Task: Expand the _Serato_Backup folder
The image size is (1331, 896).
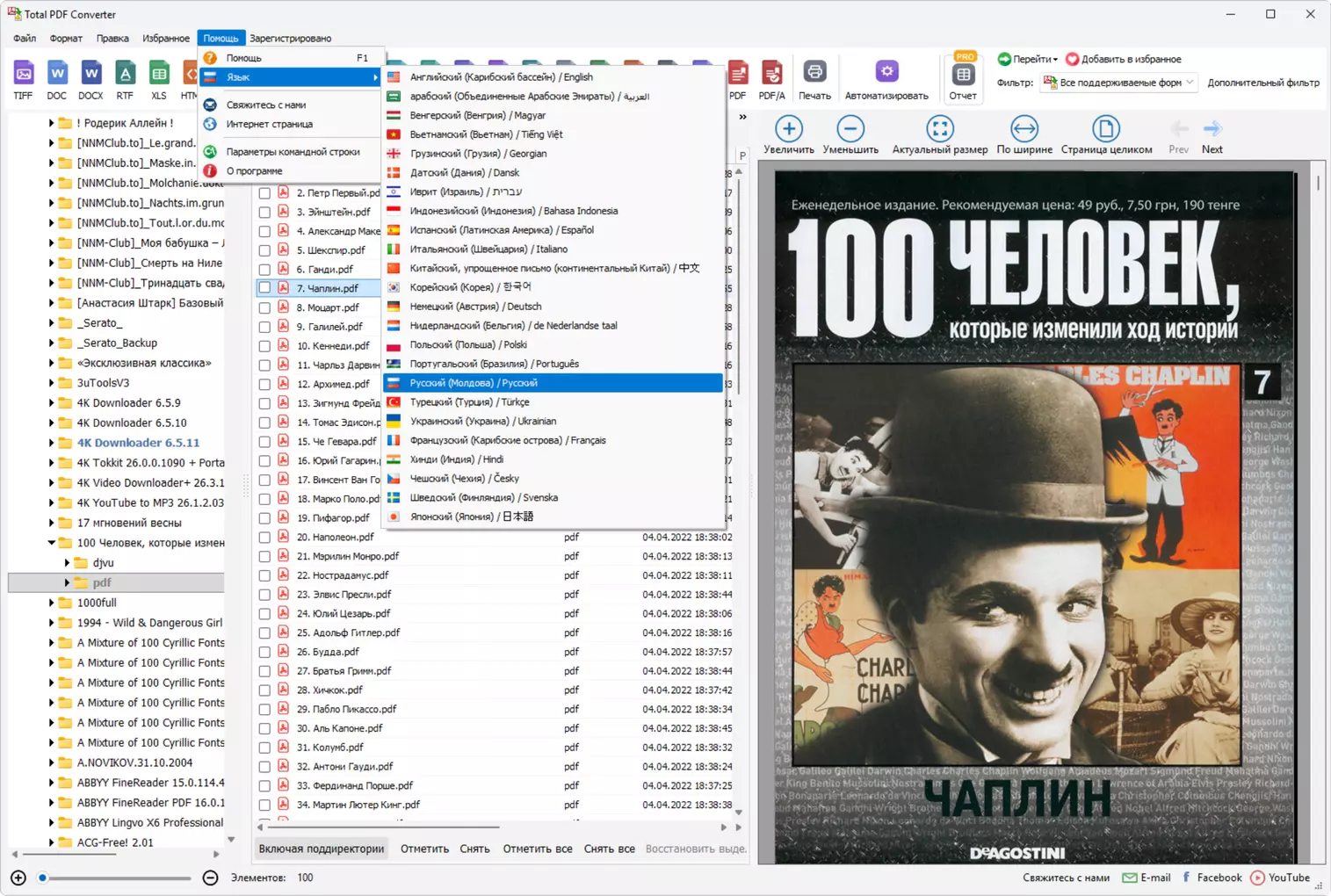Action: [51, 343]
